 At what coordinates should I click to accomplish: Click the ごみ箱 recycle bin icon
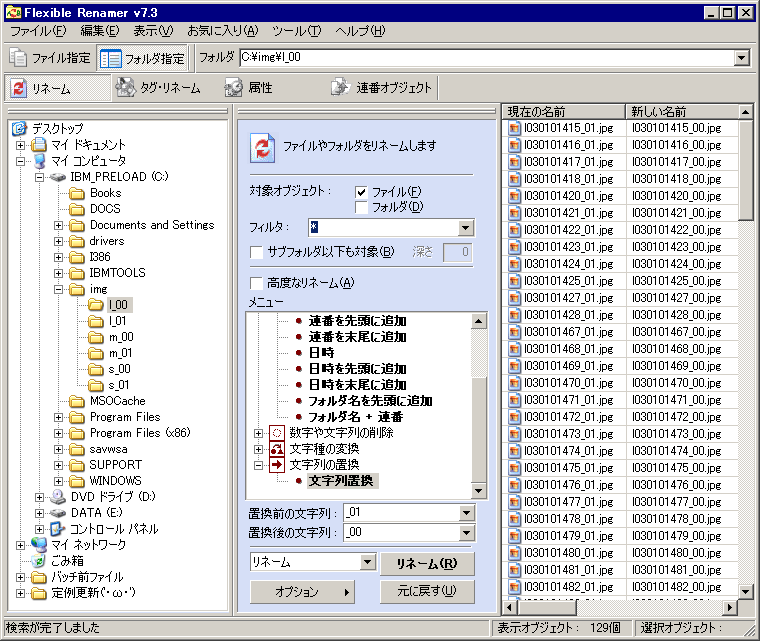[x=39, y=561]
